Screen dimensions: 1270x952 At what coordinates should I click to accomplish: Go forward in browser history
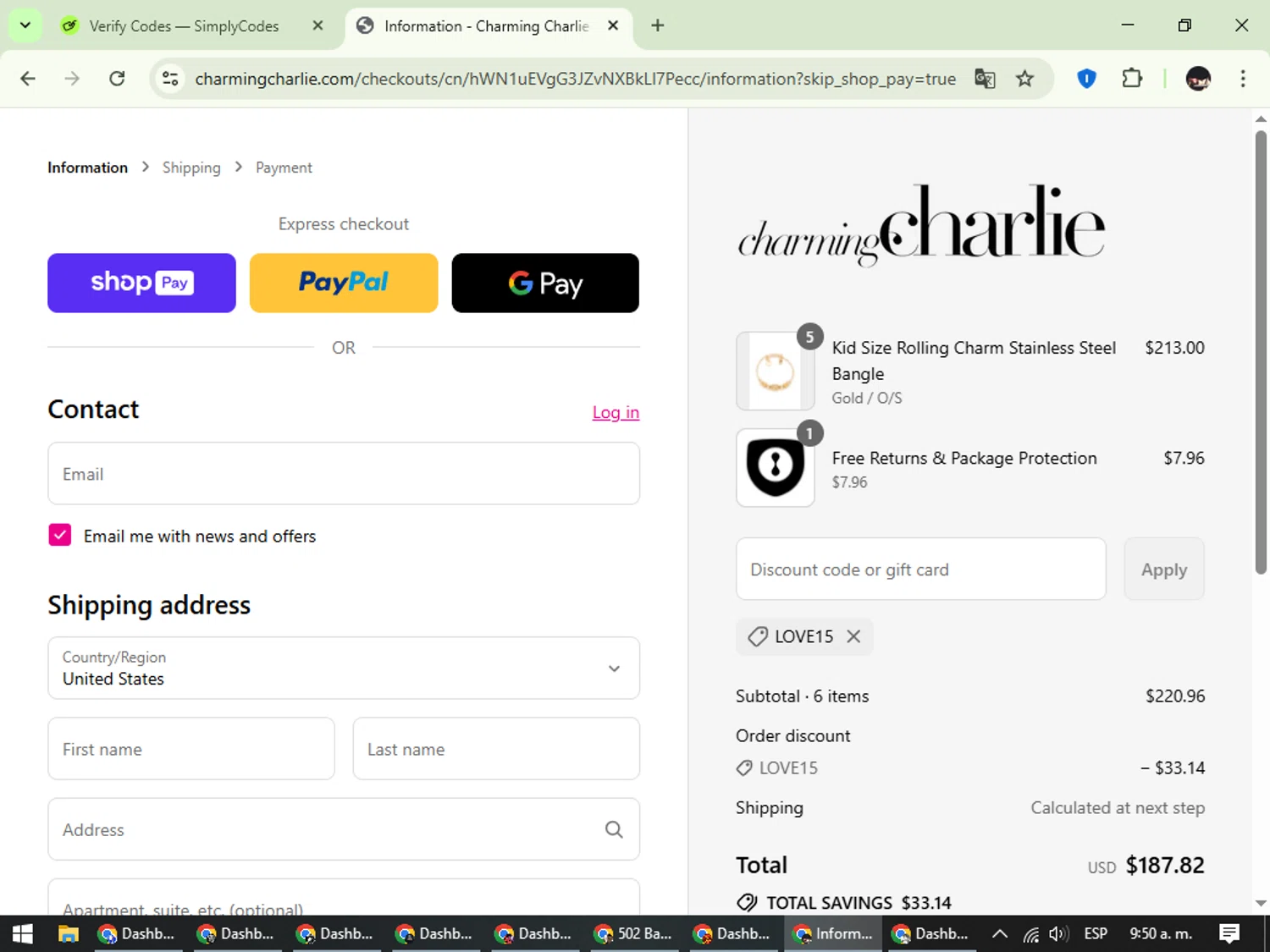pos(72,79)
